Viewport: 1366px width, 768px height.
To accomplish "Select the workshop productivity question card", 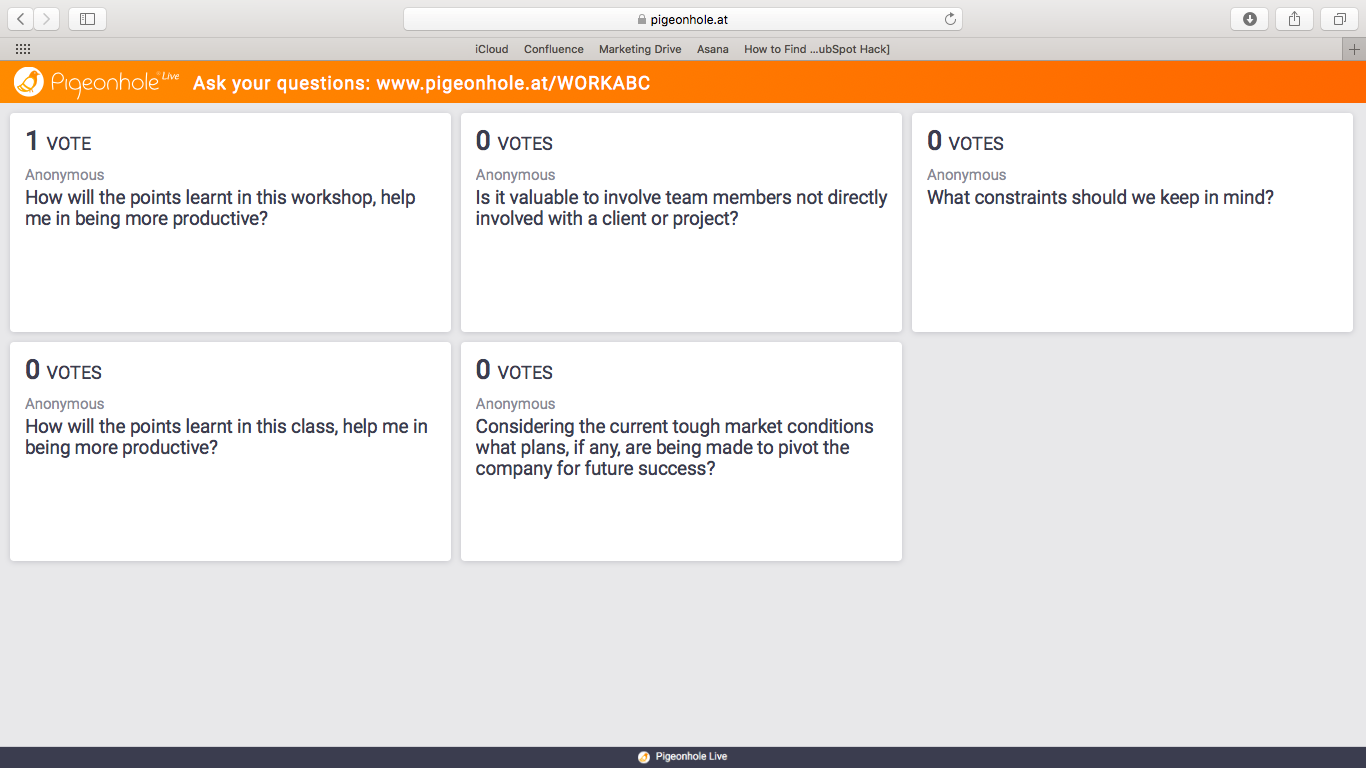I will (230, 222).
